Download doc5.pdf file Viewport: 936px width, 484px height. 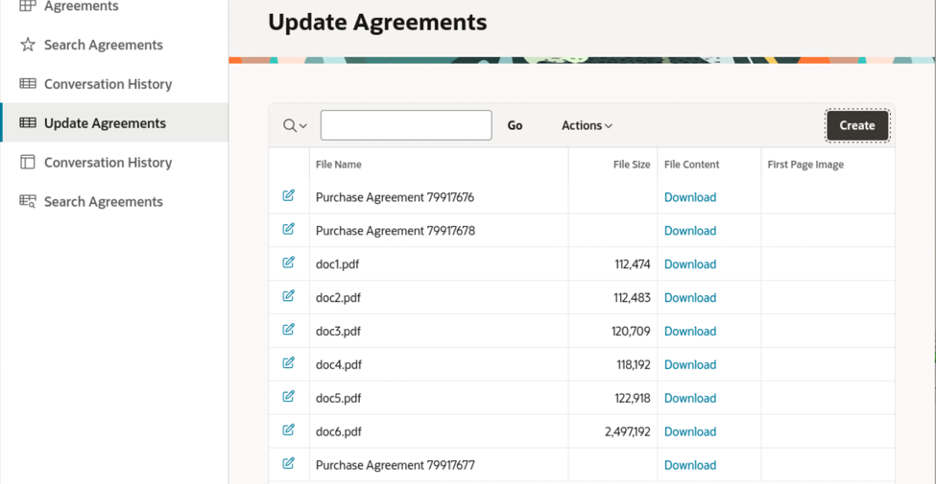click(690, 398)
